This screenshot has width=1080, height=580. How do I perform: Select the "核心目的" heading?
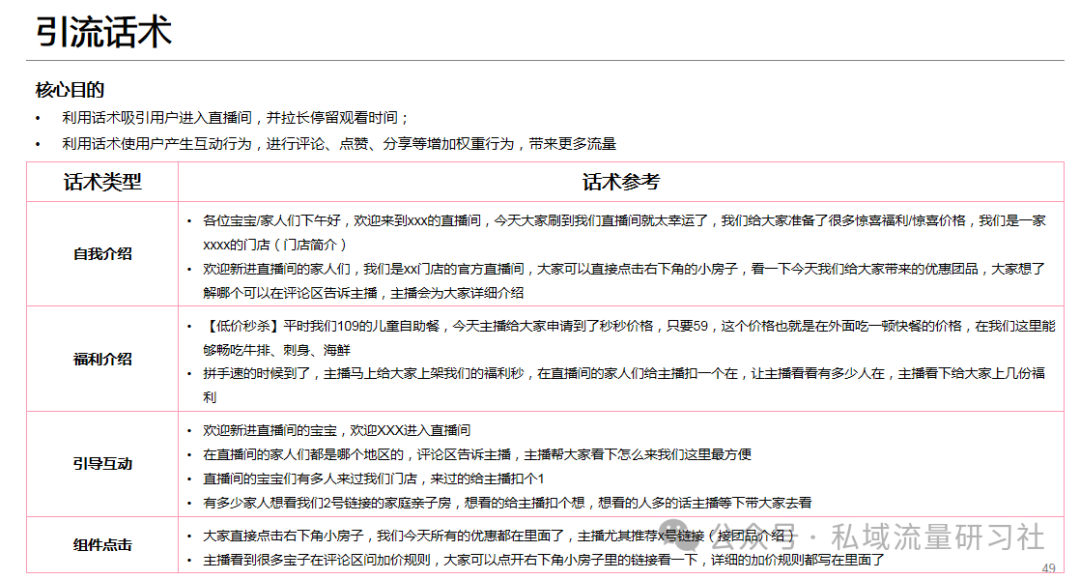pos(70,90)
